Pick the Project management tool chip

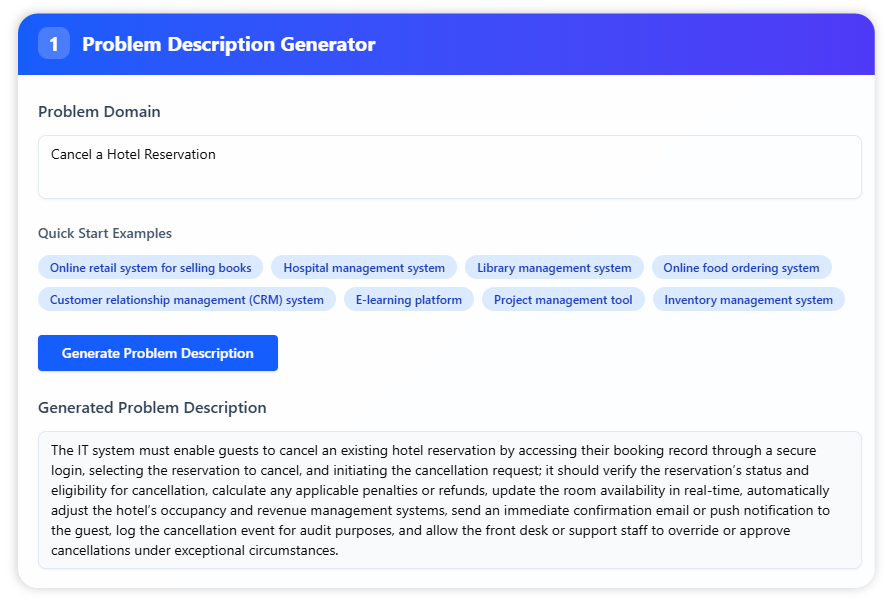(x=563, y=300)
